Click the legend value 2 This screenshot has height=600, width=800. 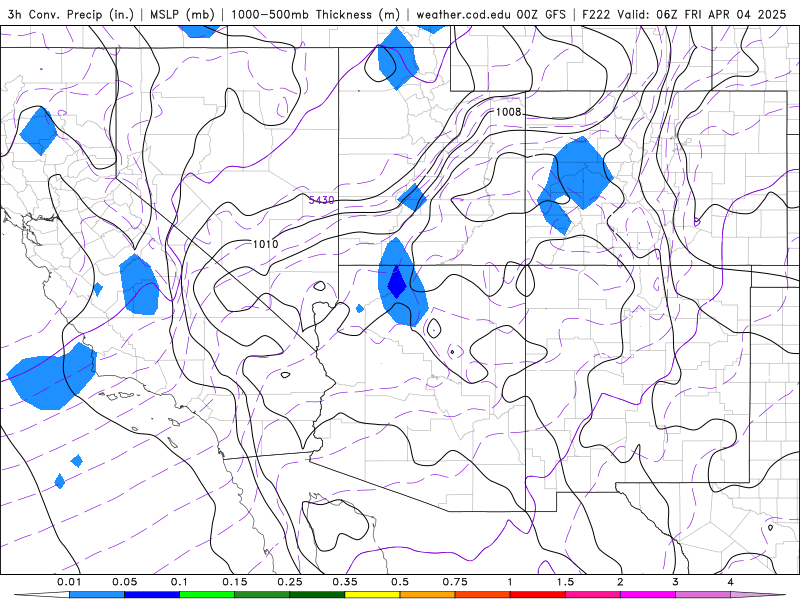620,582
